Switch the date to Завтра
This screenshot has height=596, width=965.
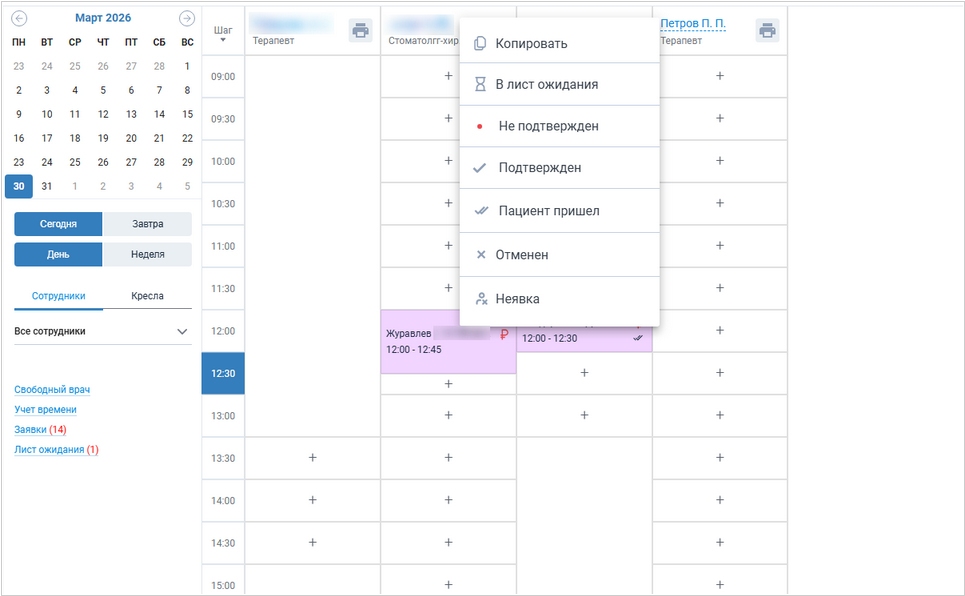pos(147,224)
